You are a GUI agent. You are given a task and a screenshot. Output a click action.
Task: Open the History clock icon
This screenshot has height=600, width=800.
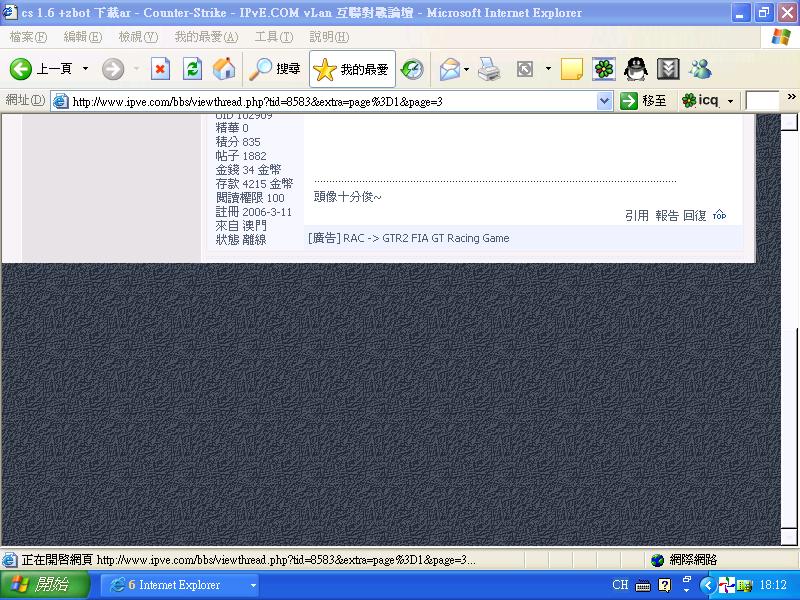pos(412,69)
